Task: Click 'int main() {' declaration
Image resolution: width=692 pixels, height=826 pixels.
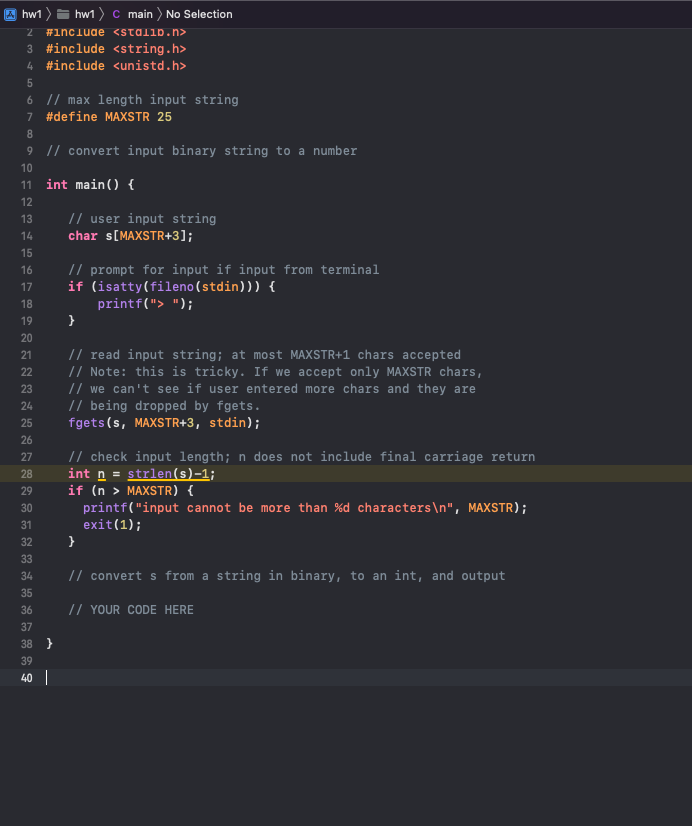Action: coord(90,185)
